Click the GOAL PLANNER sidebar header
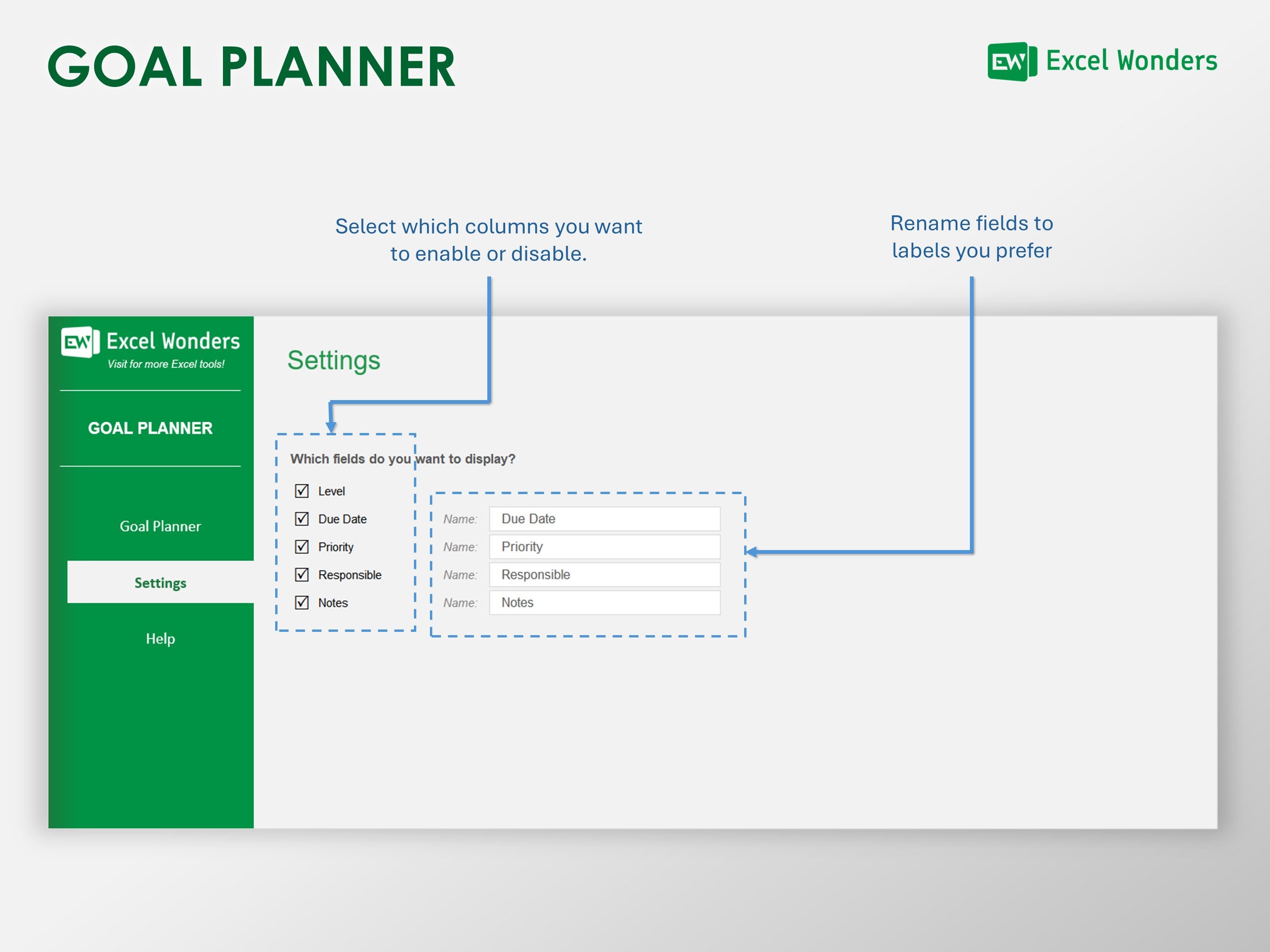The image size is (1270, 952). [x=151, y=428]
